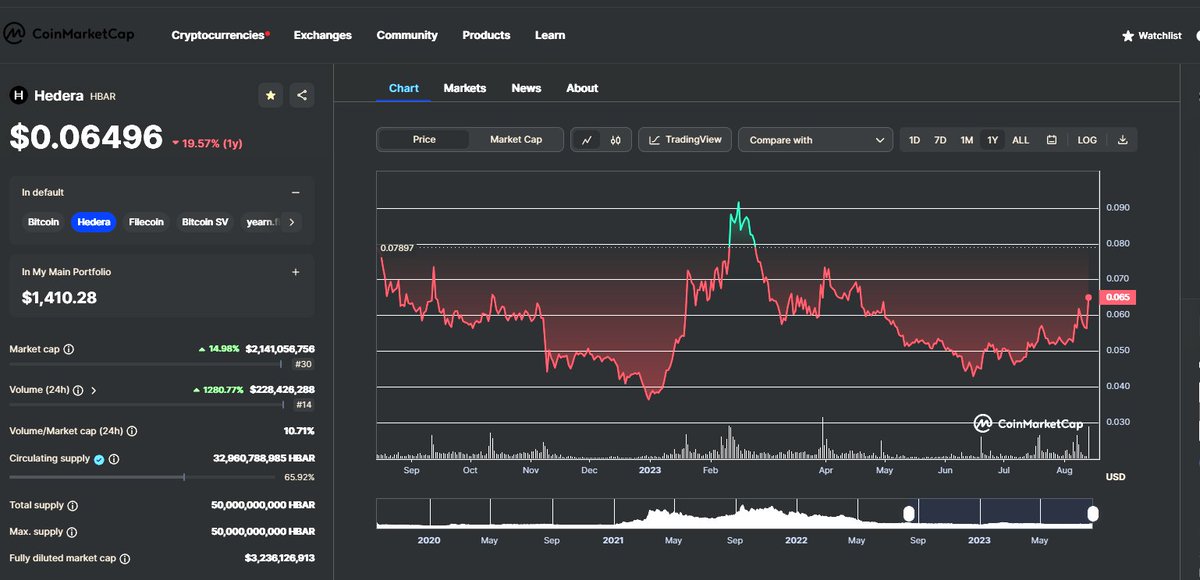The width and height of the screenshot is (1200, 580).
Task: Add Hedera to watchlist with star icon
Action: point(271,96)
